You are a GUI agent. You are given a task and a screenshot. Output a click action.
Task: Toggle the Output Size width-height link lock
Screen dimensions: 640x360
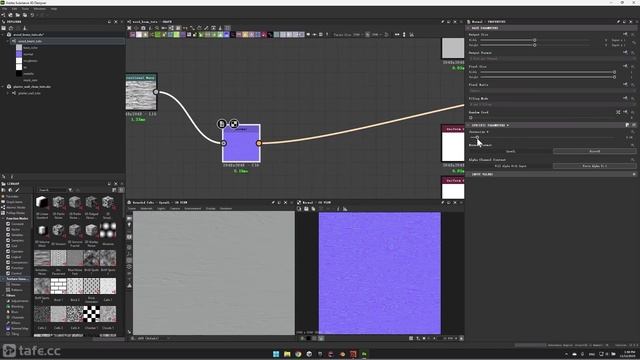tap(633, 42)
